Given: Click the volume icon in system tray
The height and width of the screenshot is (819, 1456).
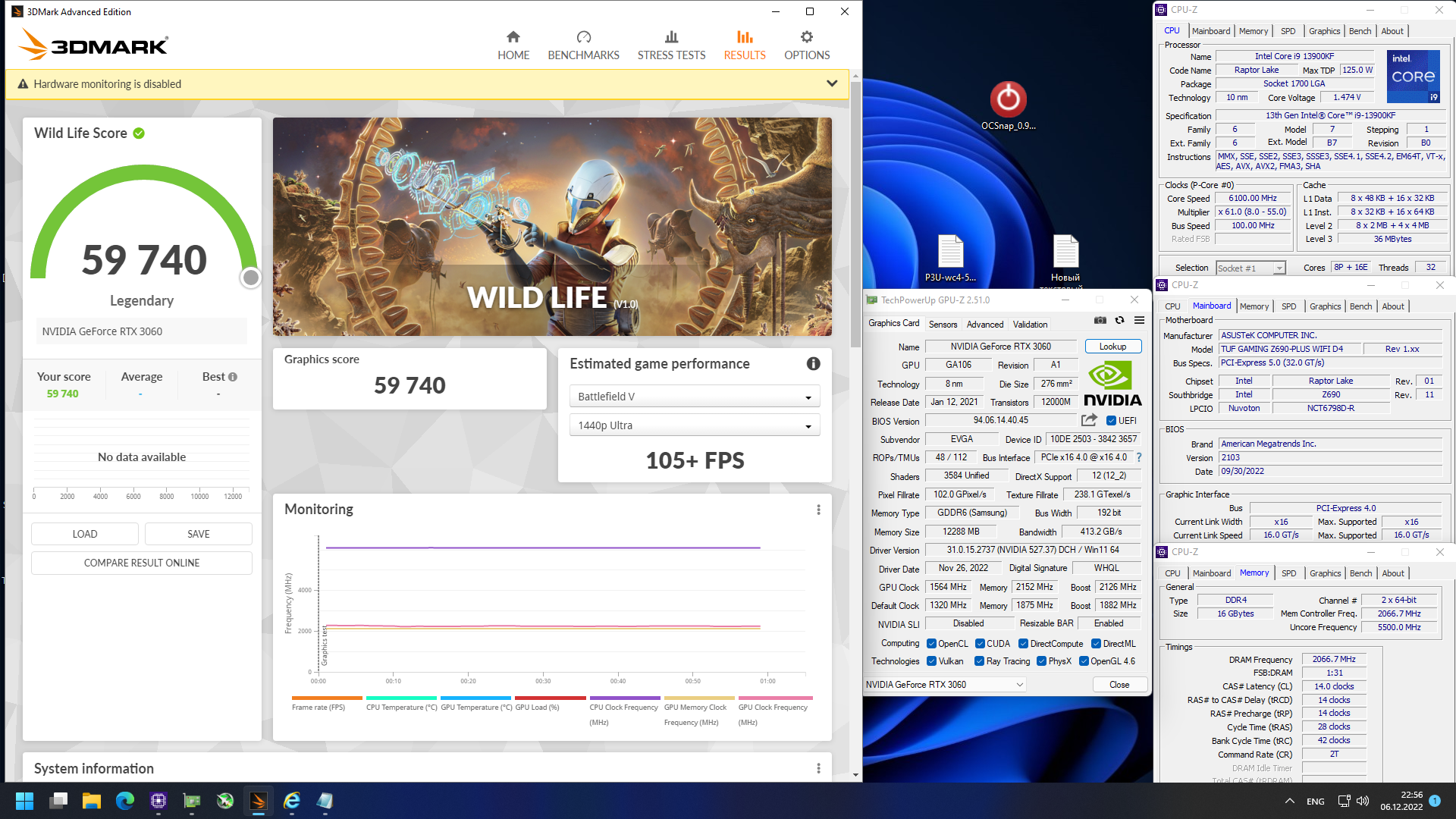Looking at the screenshot, I should (x=1363, y=801).
